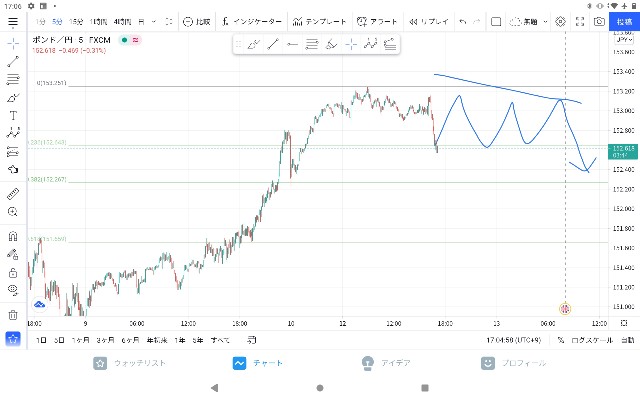This screenshot has height=400, width=640.
Task: Click the ポンド／円 symbol title
Action: click(54, 40)
